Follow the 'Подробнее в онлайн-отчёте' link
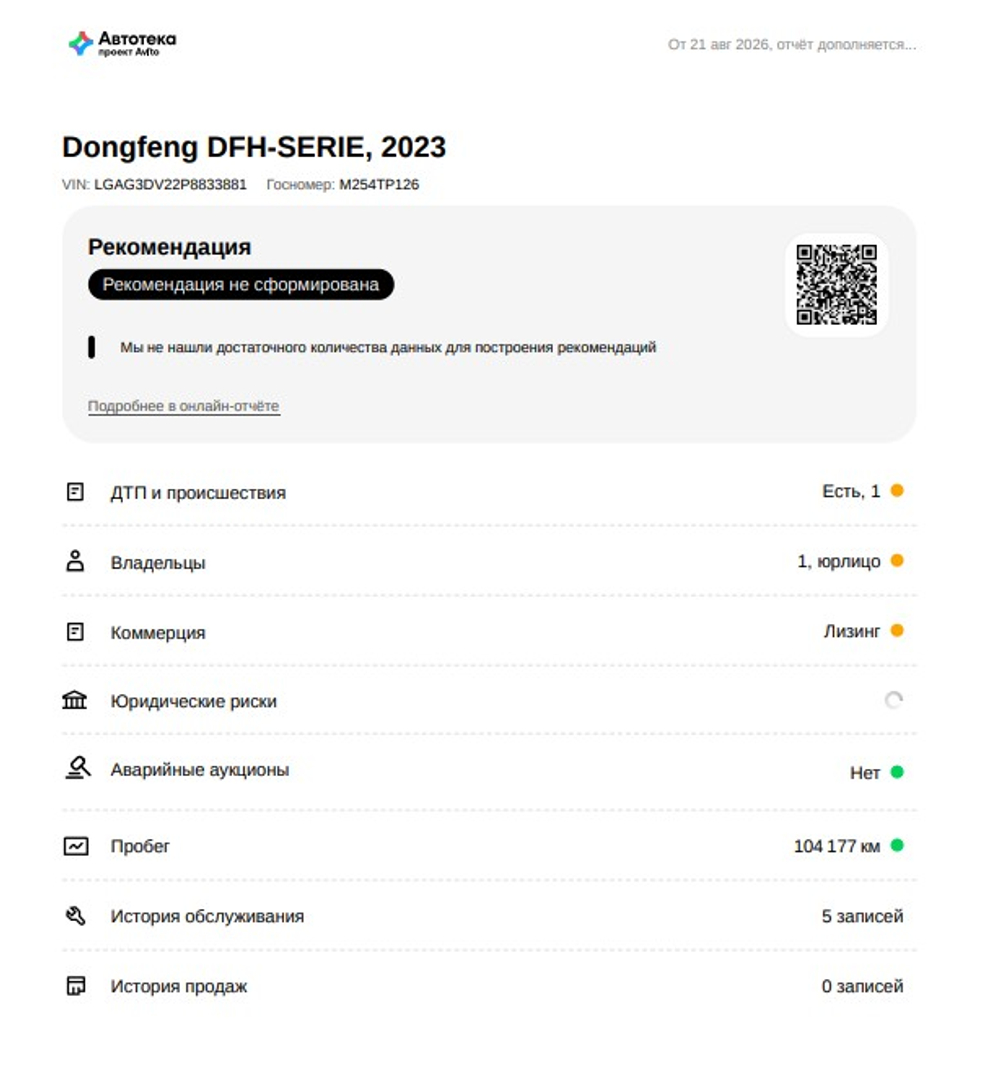Image resolution: width=1000 pixels, height=1067 pixels. 184,406
